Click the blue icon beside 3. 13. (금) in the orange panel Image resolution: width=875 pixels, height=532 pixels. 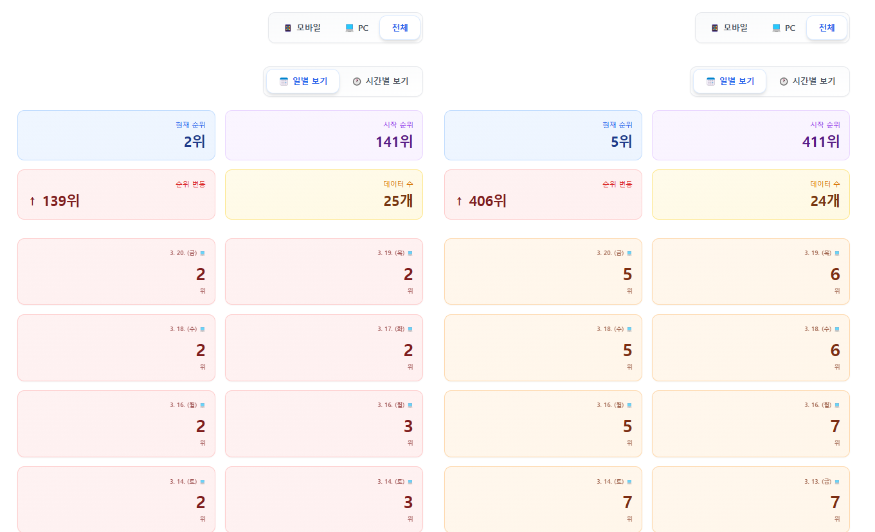837,482
